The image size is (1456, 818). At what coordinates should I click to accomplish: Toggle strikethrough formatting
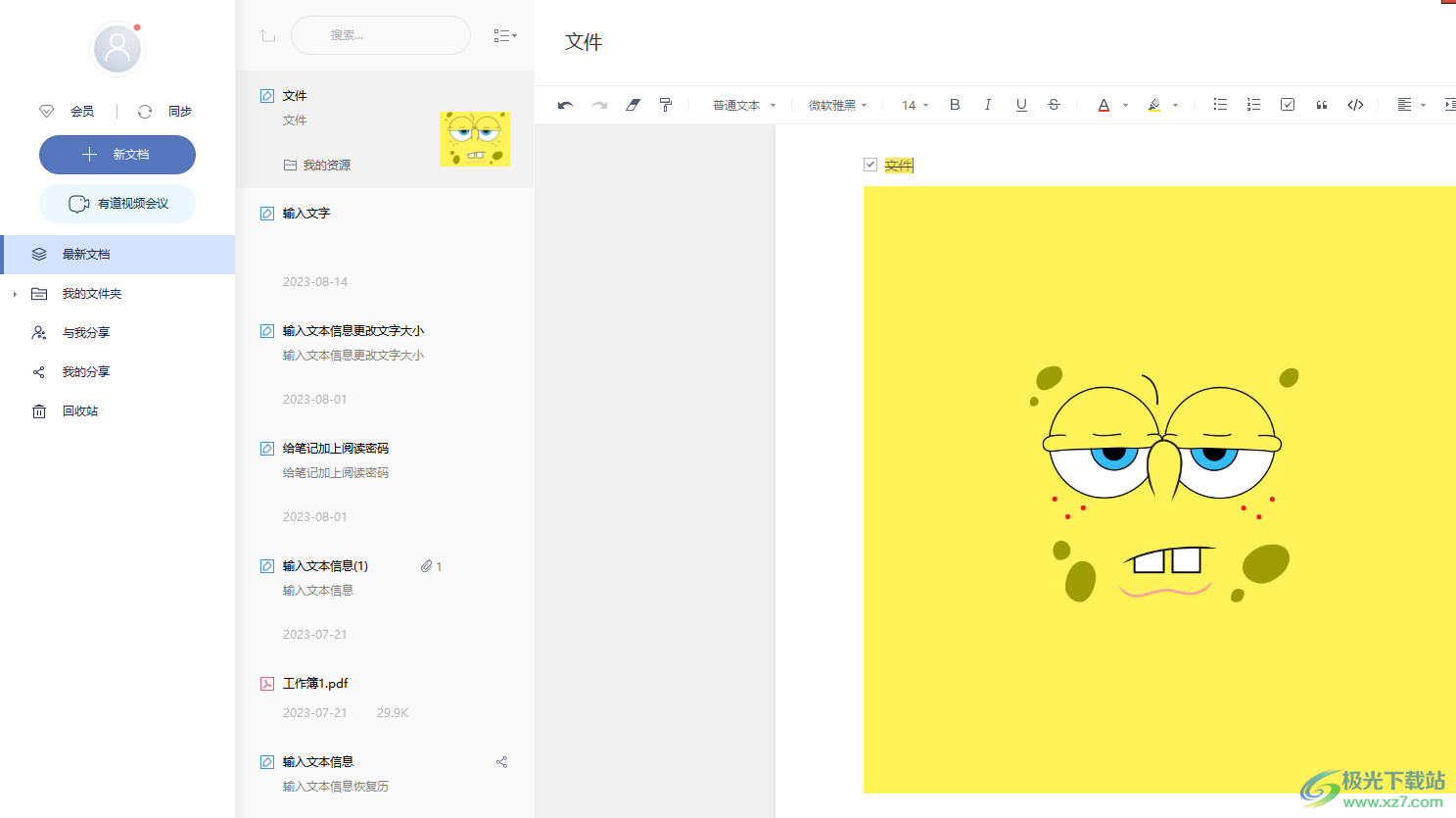1054,105
